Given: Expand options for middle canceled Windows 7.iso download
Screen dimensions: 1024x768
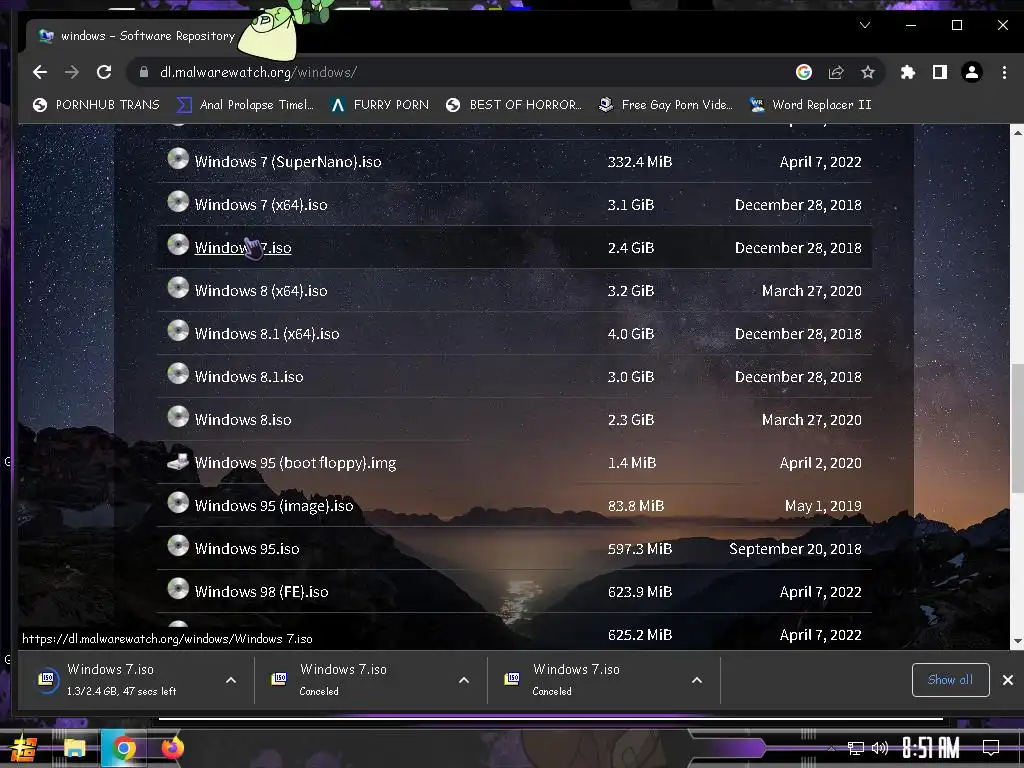Looking at the screenshot, I should [x=464, y=680].
